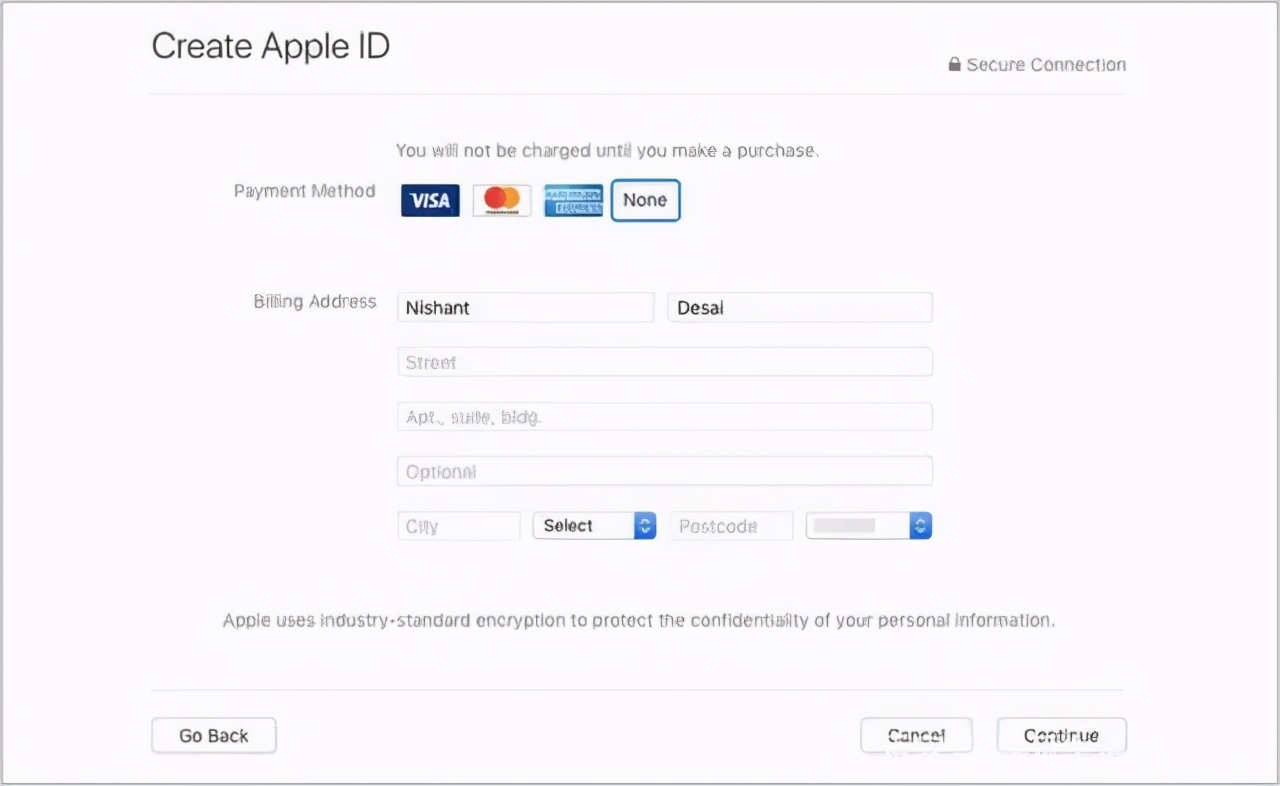The height and width of the screenshot is (786, 1280).
Task: Click the Street address input field
Action: click(x=664, y=362)
